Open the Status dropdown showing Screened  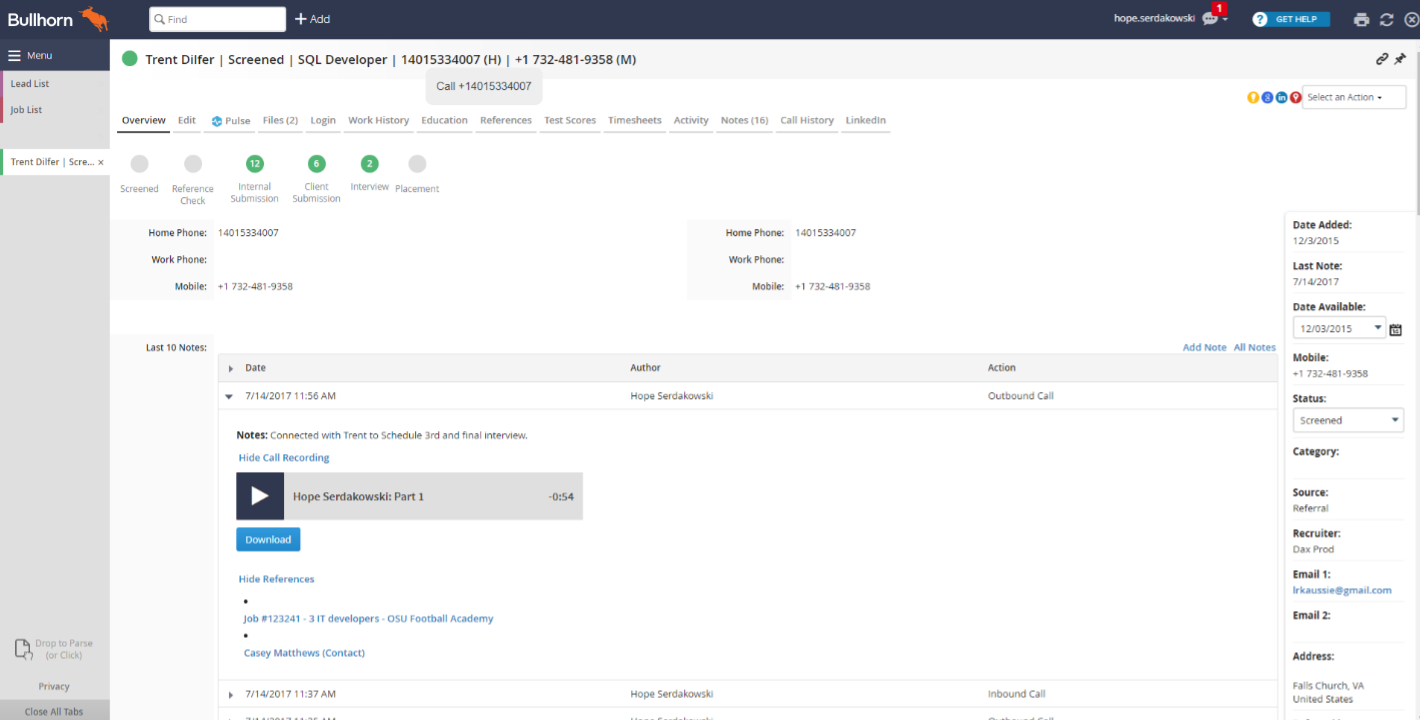click(x=1348, y=420)
